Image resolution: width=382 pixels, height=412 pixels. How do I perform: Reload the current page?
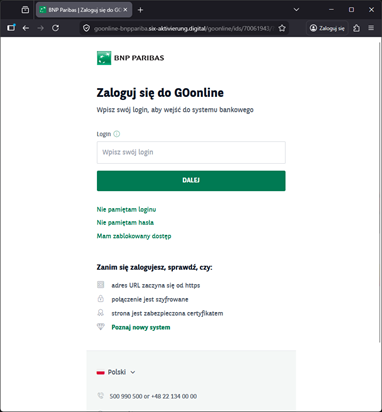point(55,28)
